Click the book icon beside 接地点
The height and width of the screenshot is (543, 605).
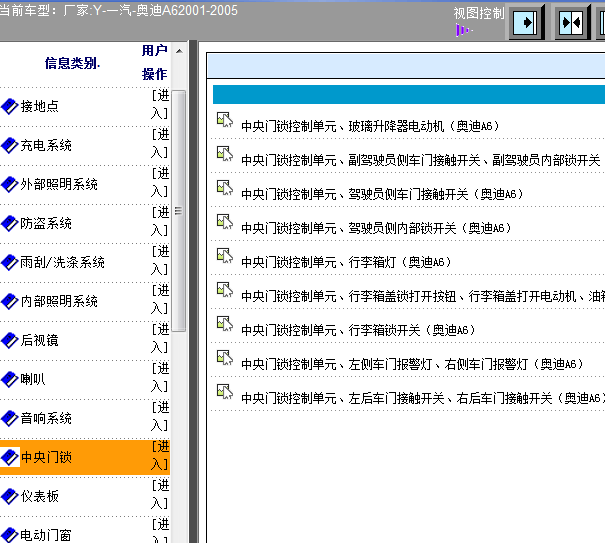(10, 107)
